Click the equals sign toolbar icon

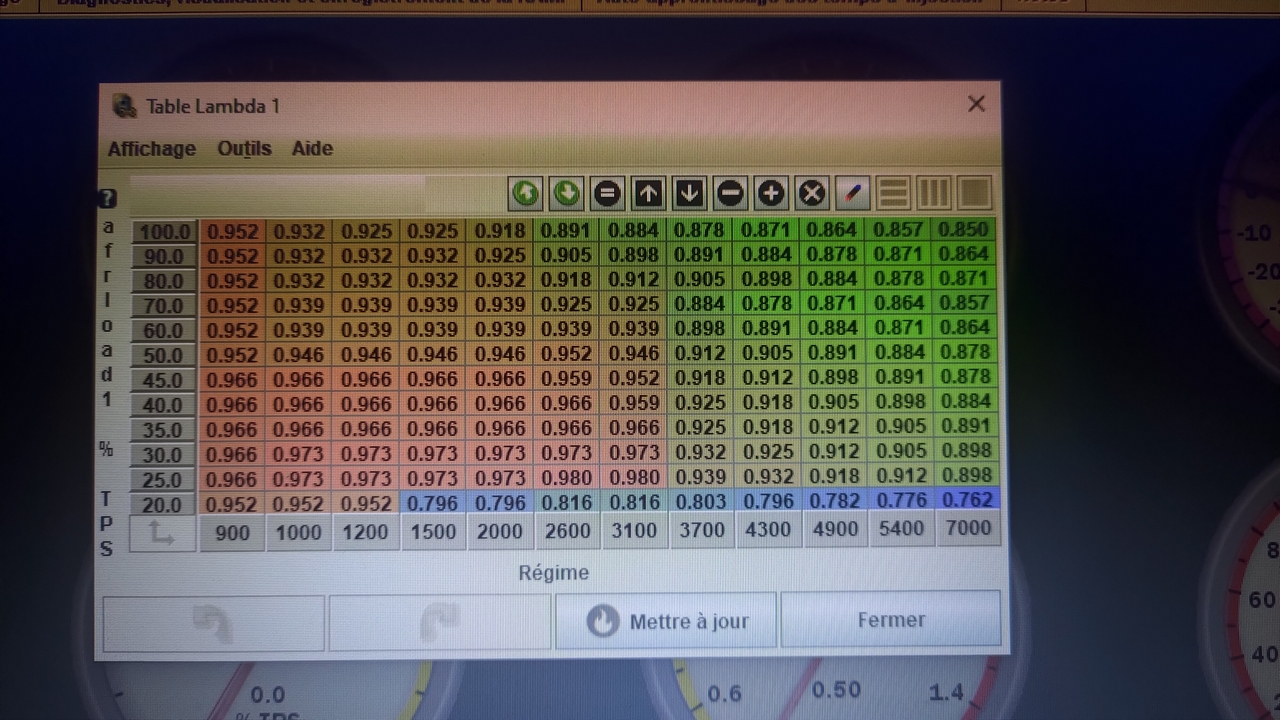click(607, 193)
